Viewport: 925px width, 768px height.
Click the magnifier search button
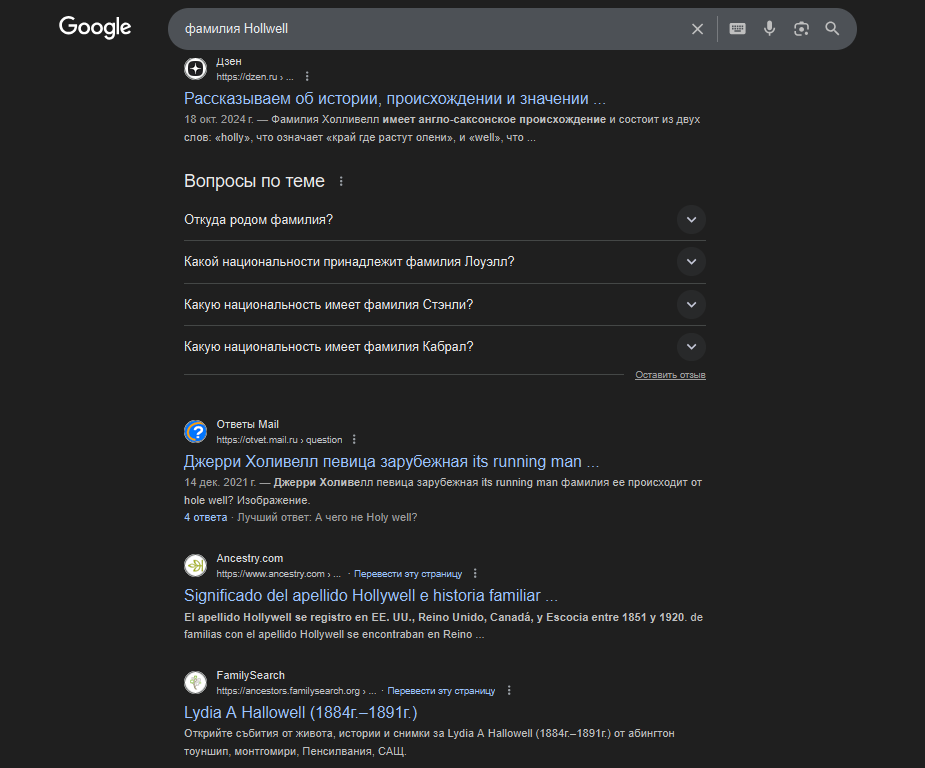point(832,29)
